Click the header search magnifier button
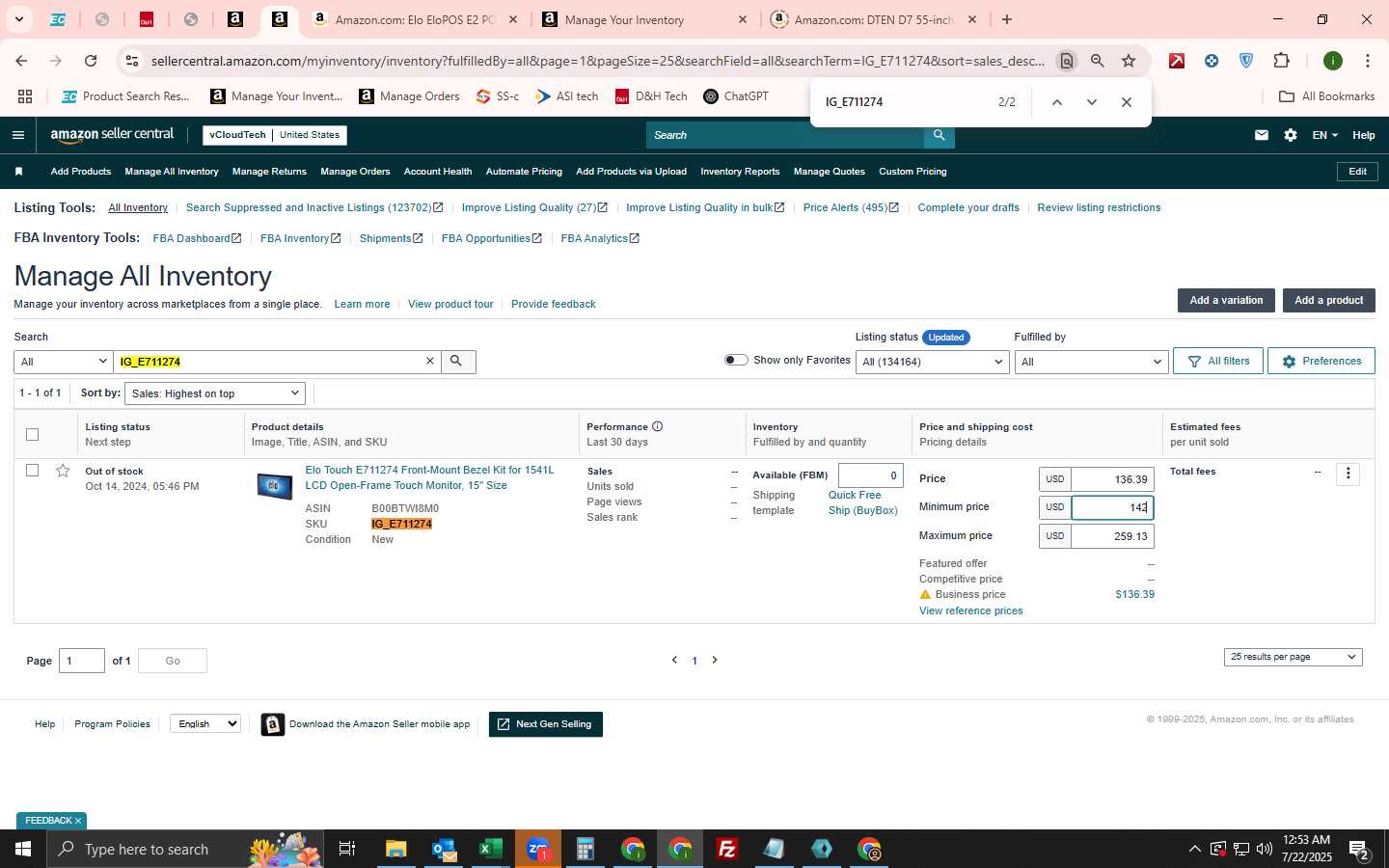This screenshot has height=868, width=1389. 939,135
